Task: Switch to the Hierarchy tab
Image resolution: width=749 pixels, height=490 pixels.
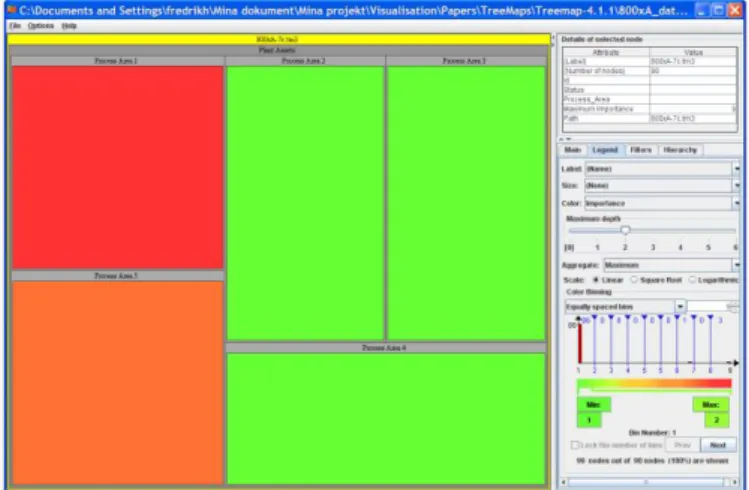Action: [x=680, y=150]
